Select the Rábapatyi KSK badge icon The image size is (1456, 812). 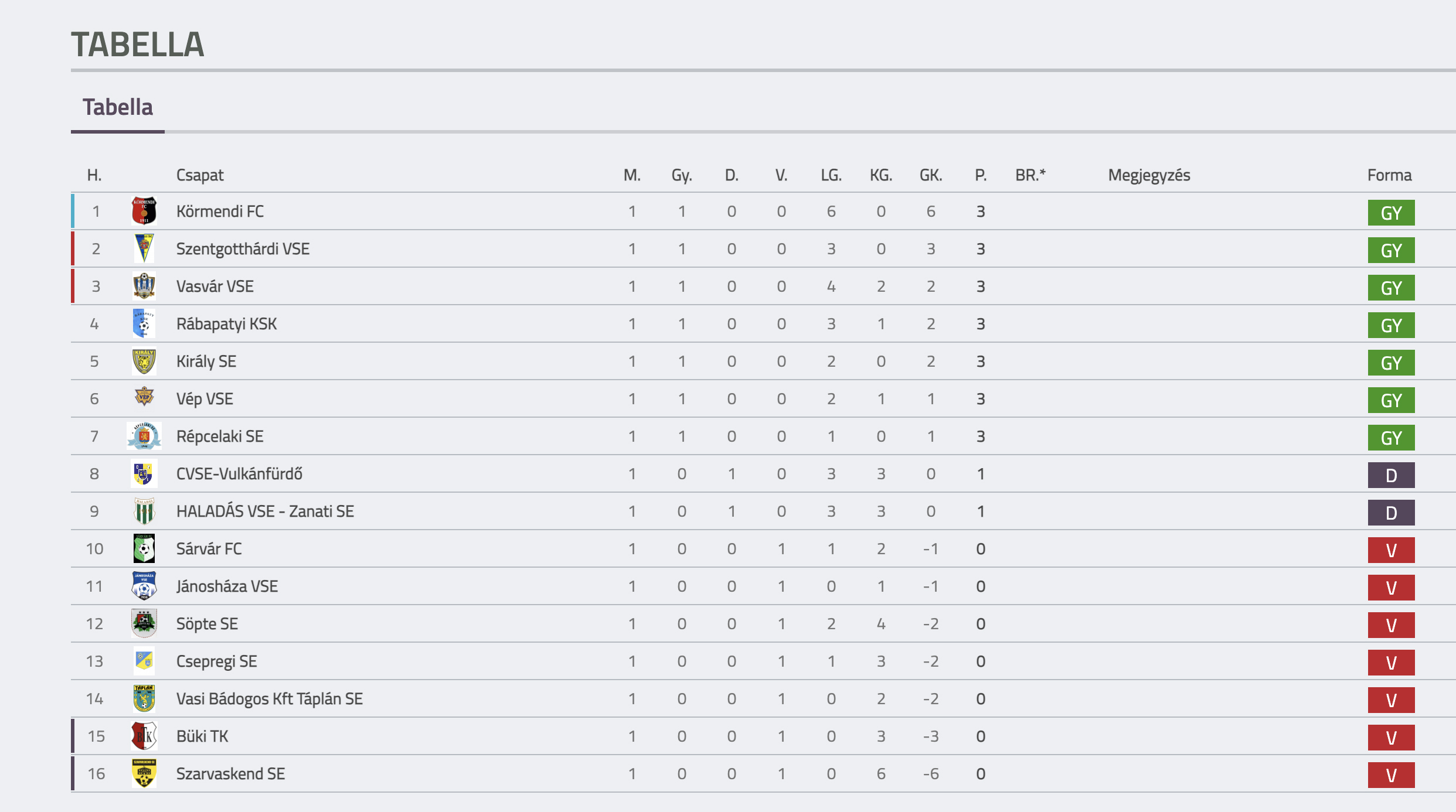[144, 323]
